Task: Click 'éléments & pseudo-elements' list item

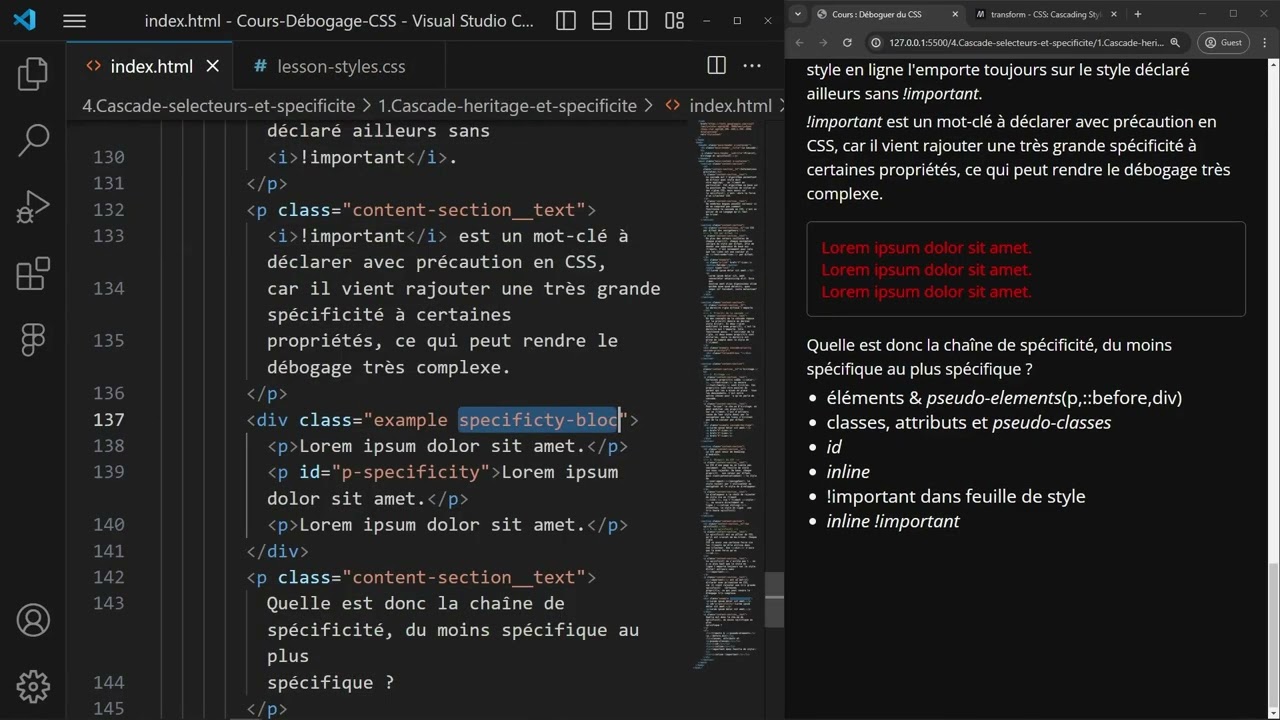Action: (x=1004, y=398)
